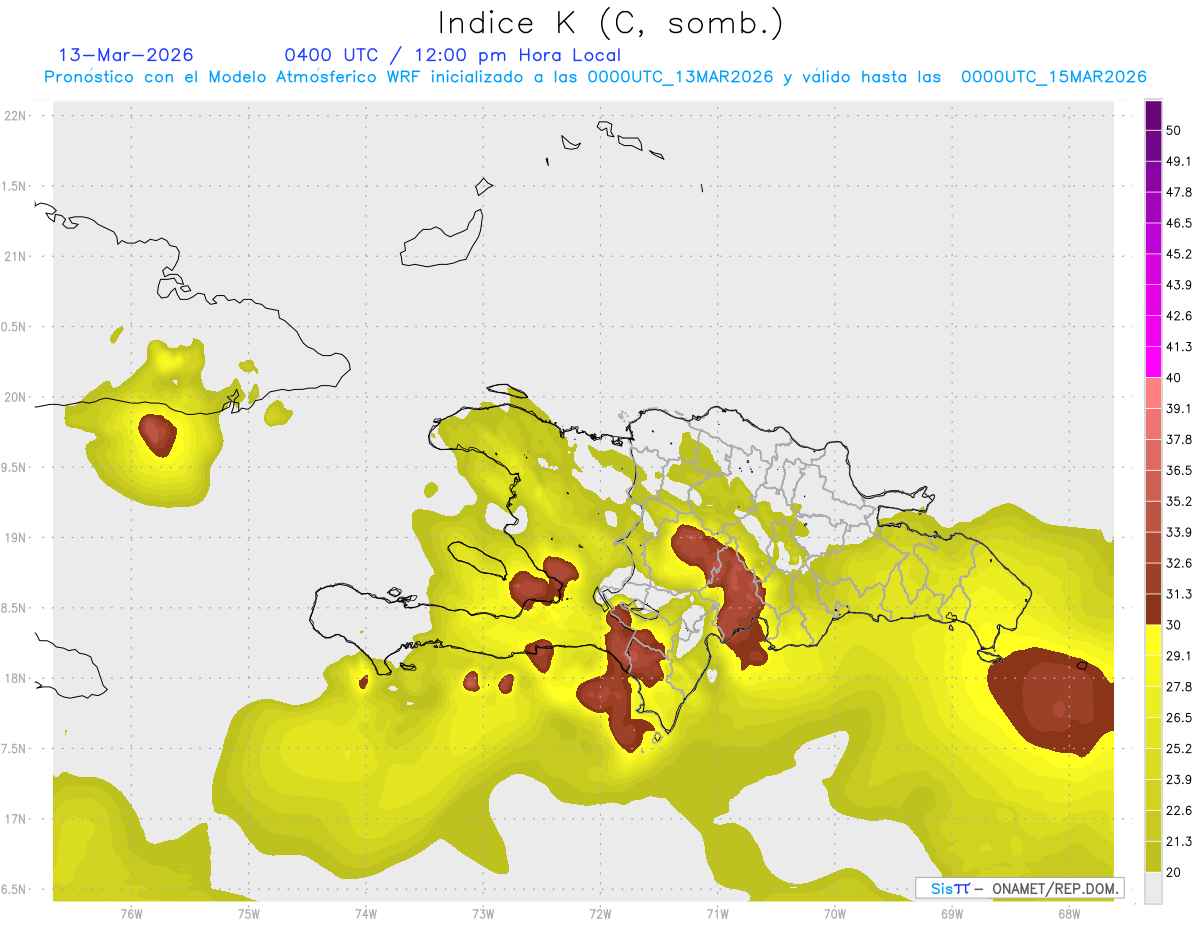This screenshot has height=927, width=1200.
Task: Click the '71W' longitude label
Action: point(717,914)
